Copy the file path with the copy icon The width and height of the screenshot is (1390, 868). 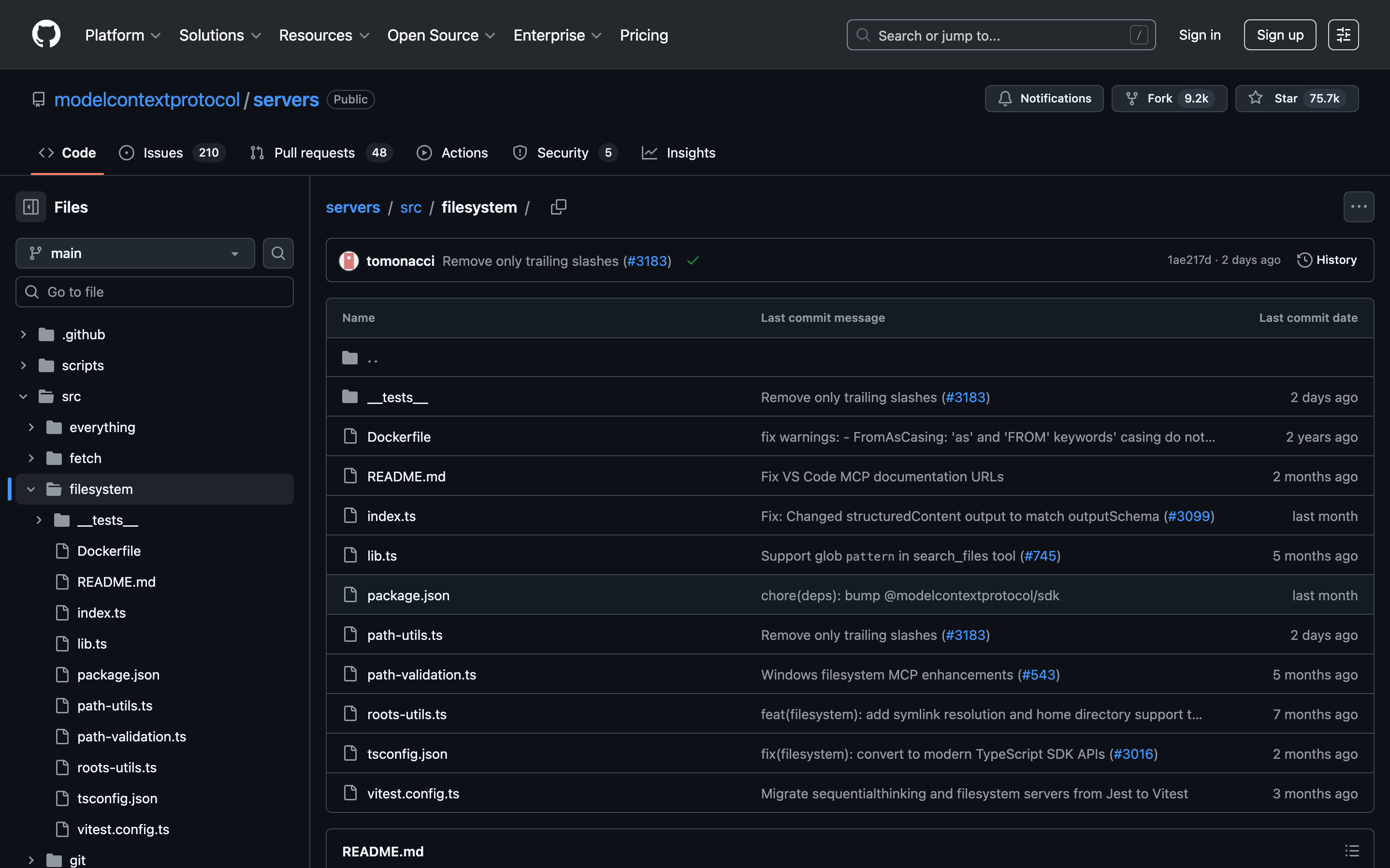558,207
